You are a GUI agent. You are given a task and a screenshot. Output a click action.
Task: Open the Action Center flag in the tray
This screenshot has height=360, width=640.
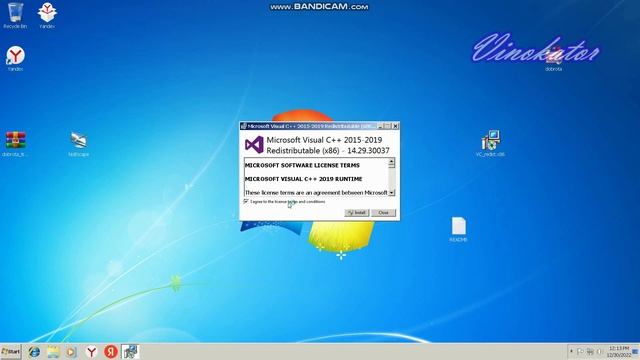[x=580, y=351]
